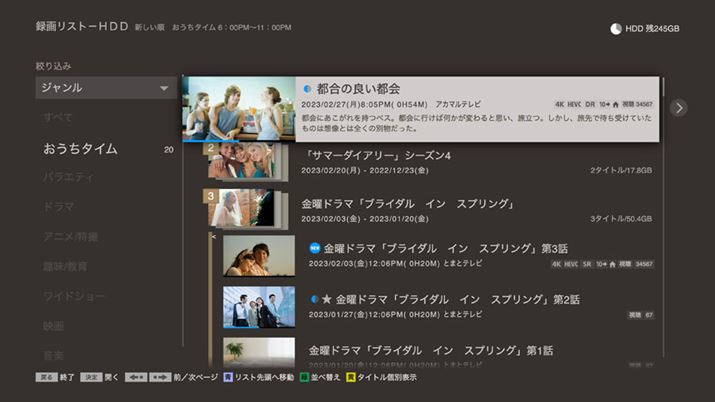The height and width of the screenshot is (402, 715).
Task: Select バラエティ genre filter
Action: (68, 177)
